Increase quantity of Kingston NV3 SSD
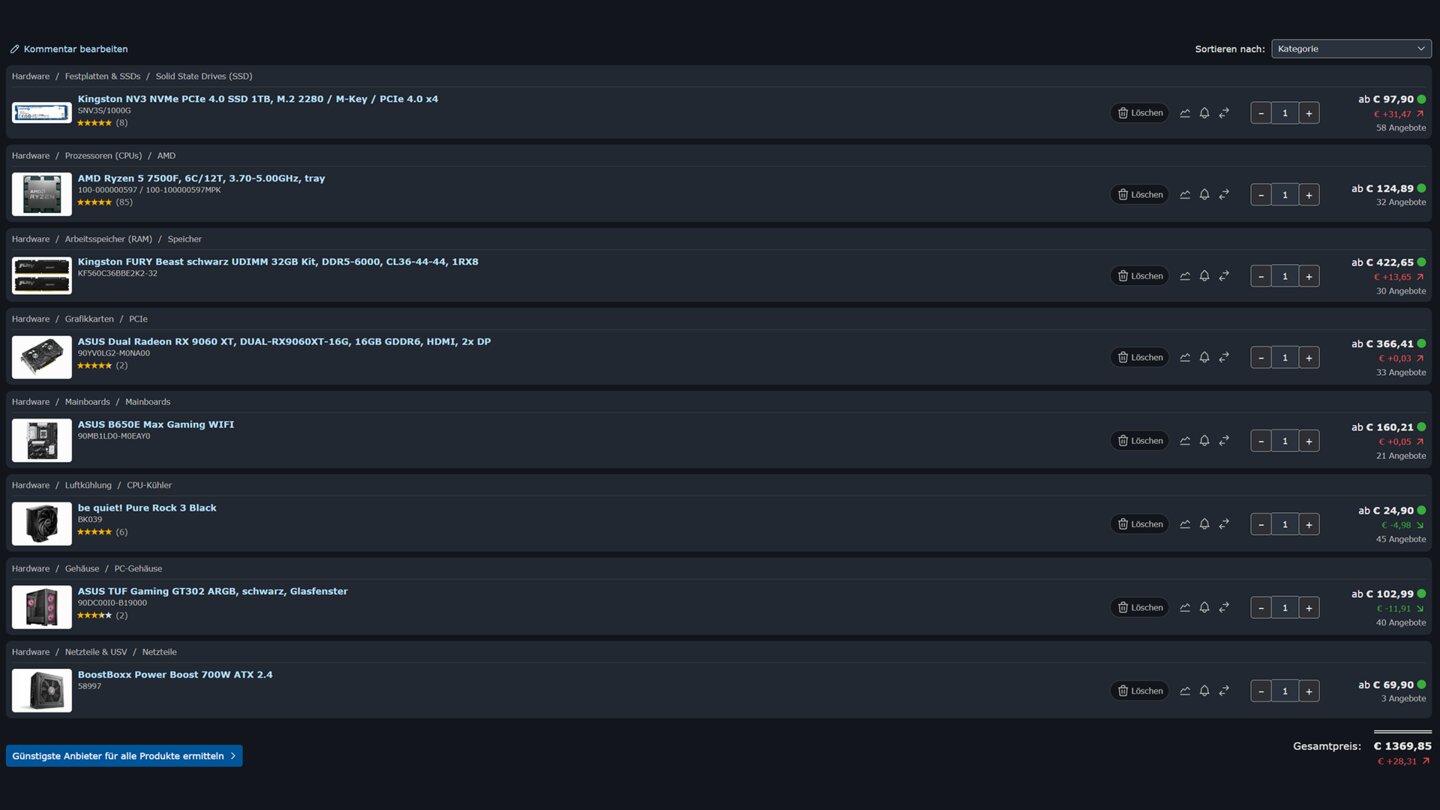 (1308, 113)
